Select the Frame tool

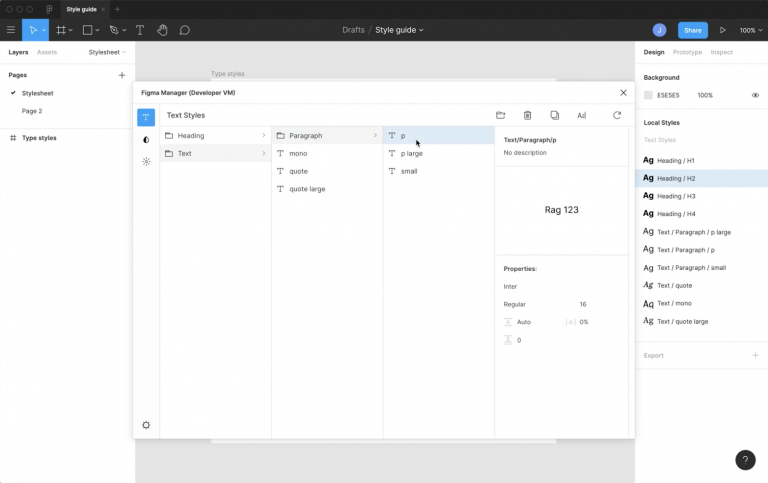click(61, 30)
